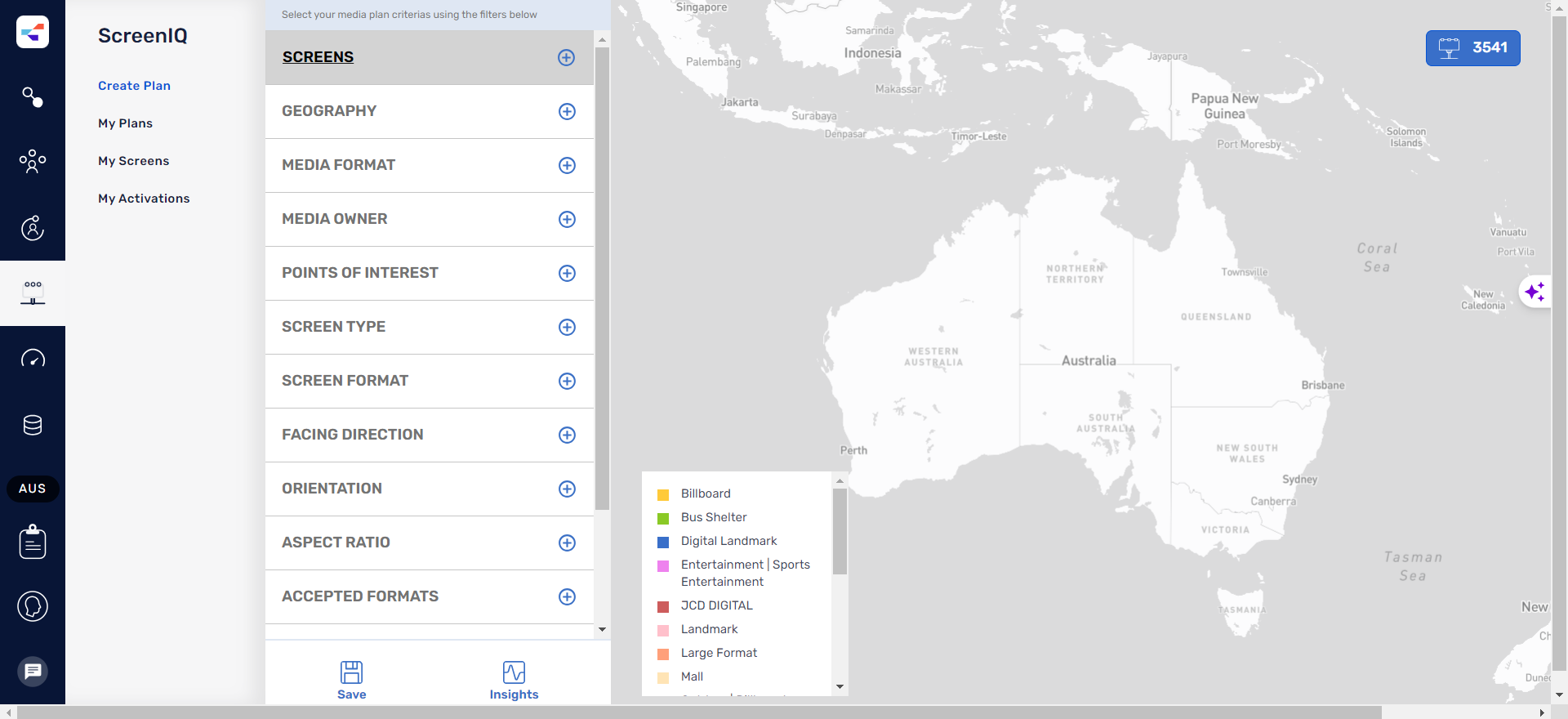Expand the SCREENS filter plus icon

coord(566,57)
